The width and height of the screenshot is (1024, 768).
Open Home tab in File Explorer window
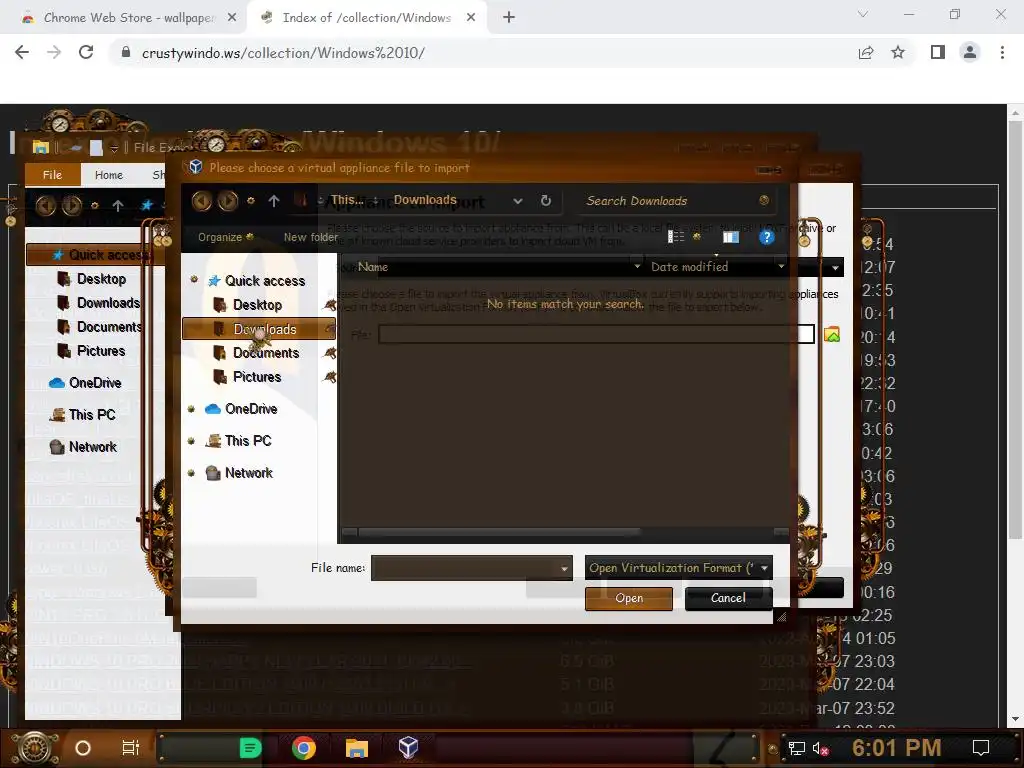click(x=108, y=175)
